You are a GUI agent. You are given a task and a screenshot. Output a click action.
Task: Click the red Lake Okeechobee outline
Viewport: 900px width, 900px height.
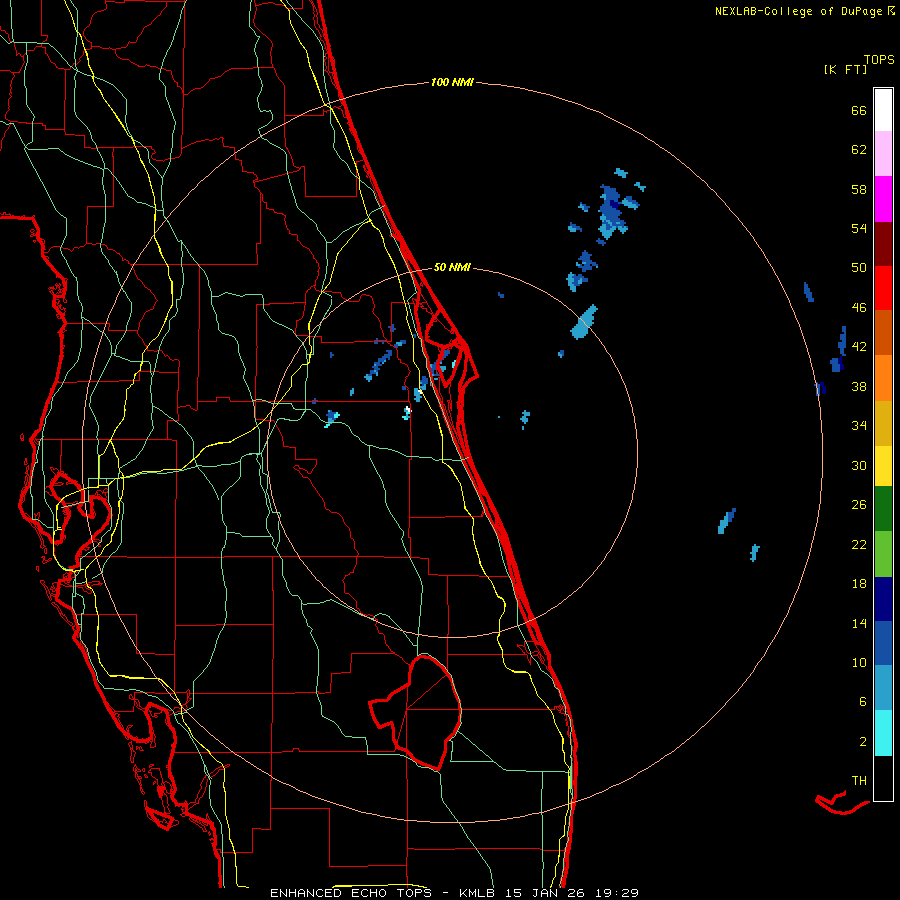418,712
